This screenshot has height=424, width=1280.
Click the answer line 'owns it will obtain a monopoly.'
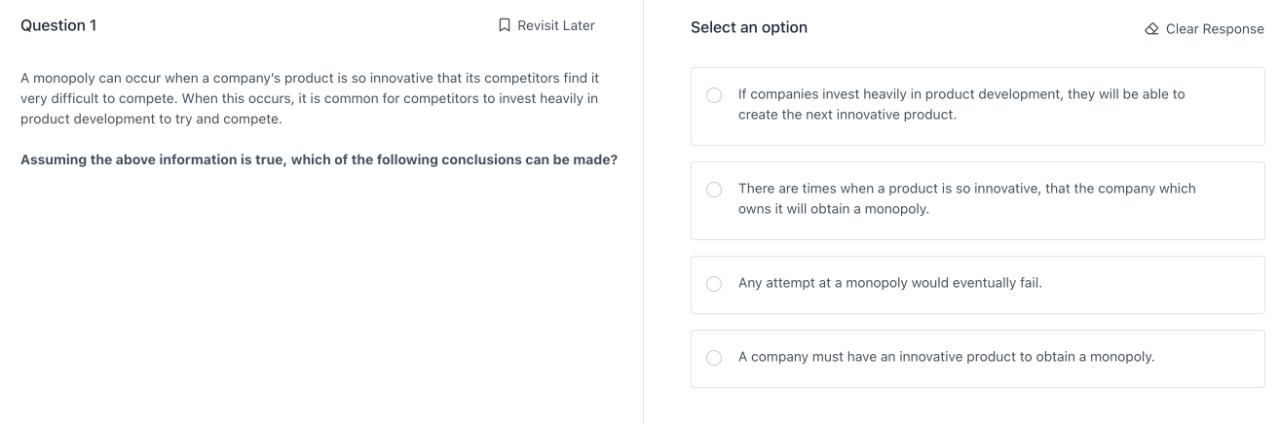[834, 208]
